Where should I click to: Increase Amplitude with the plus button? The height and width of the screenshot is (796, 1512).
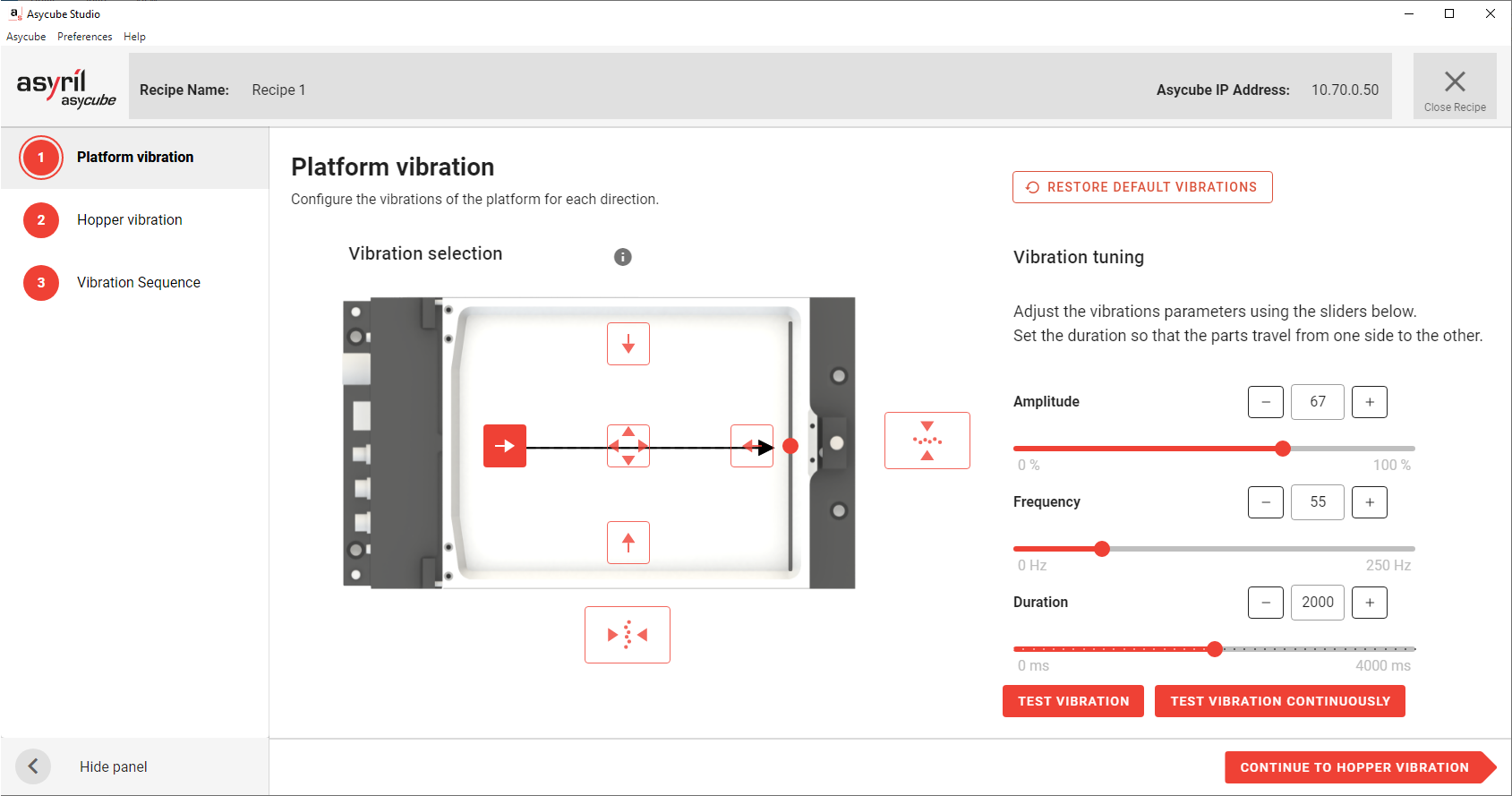click(1370, 402)
